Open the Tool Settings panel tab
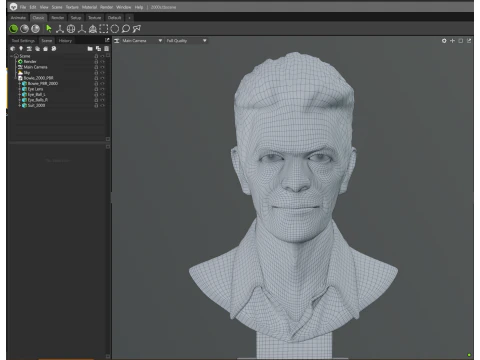 coord(23,41)
